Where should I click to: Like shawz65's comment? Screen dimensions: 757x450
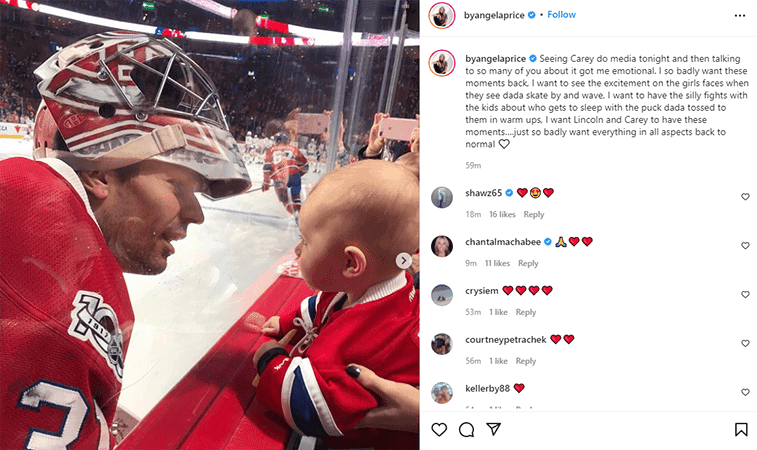pos(745,197)
